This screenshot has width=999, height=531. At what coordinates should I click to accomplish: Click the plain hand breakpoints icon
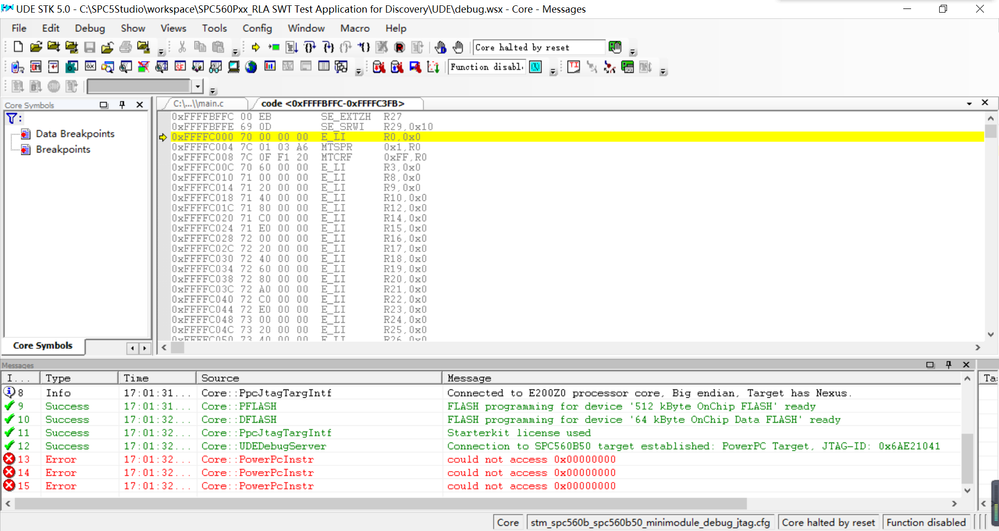(x=458, y=47)
